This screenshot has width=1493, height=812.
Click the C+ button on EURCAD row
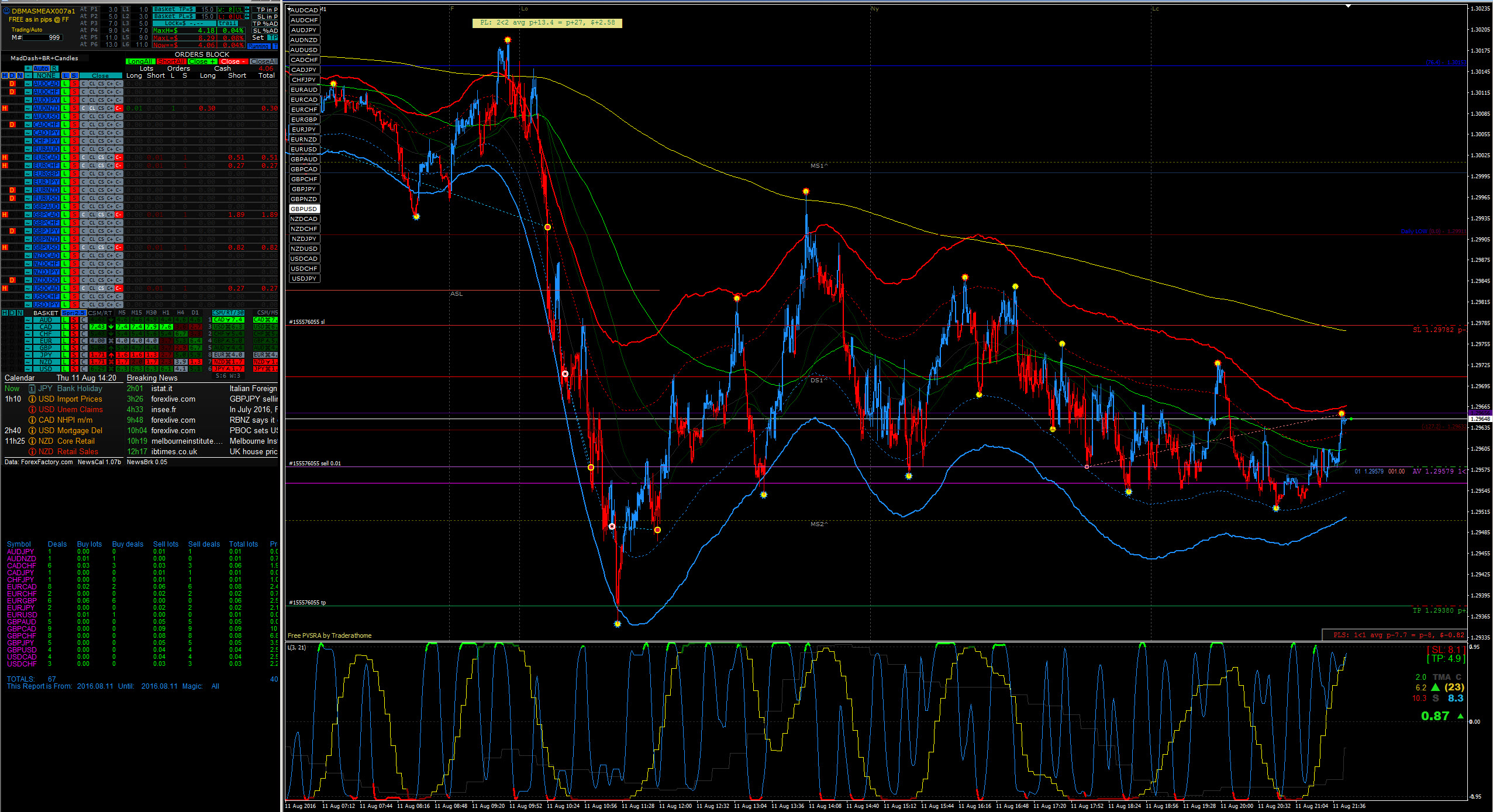tap(110, 157)
